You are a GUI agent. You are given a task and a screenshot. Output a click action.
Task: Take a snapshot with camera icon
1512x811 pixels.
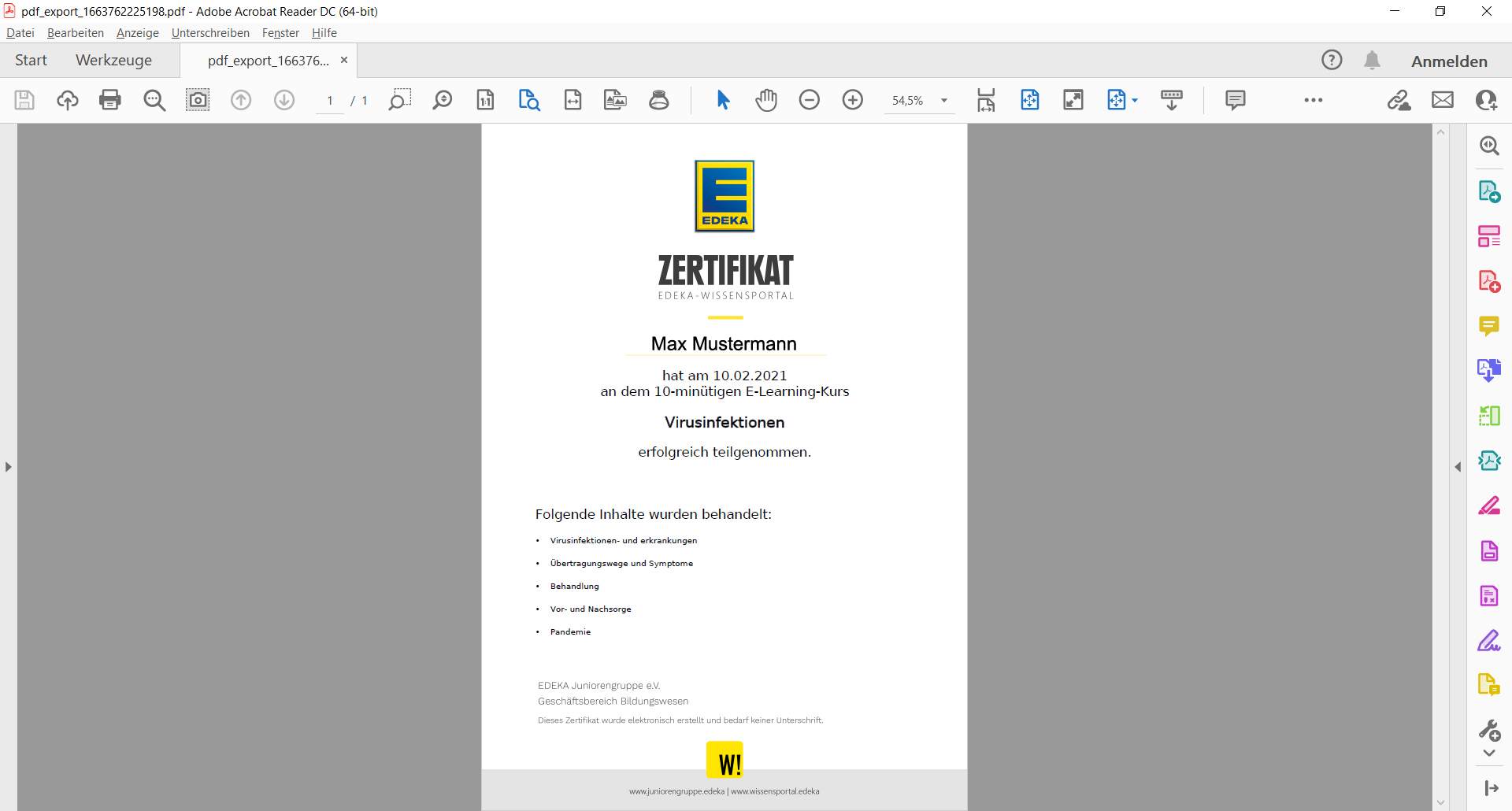click(198, 100)
